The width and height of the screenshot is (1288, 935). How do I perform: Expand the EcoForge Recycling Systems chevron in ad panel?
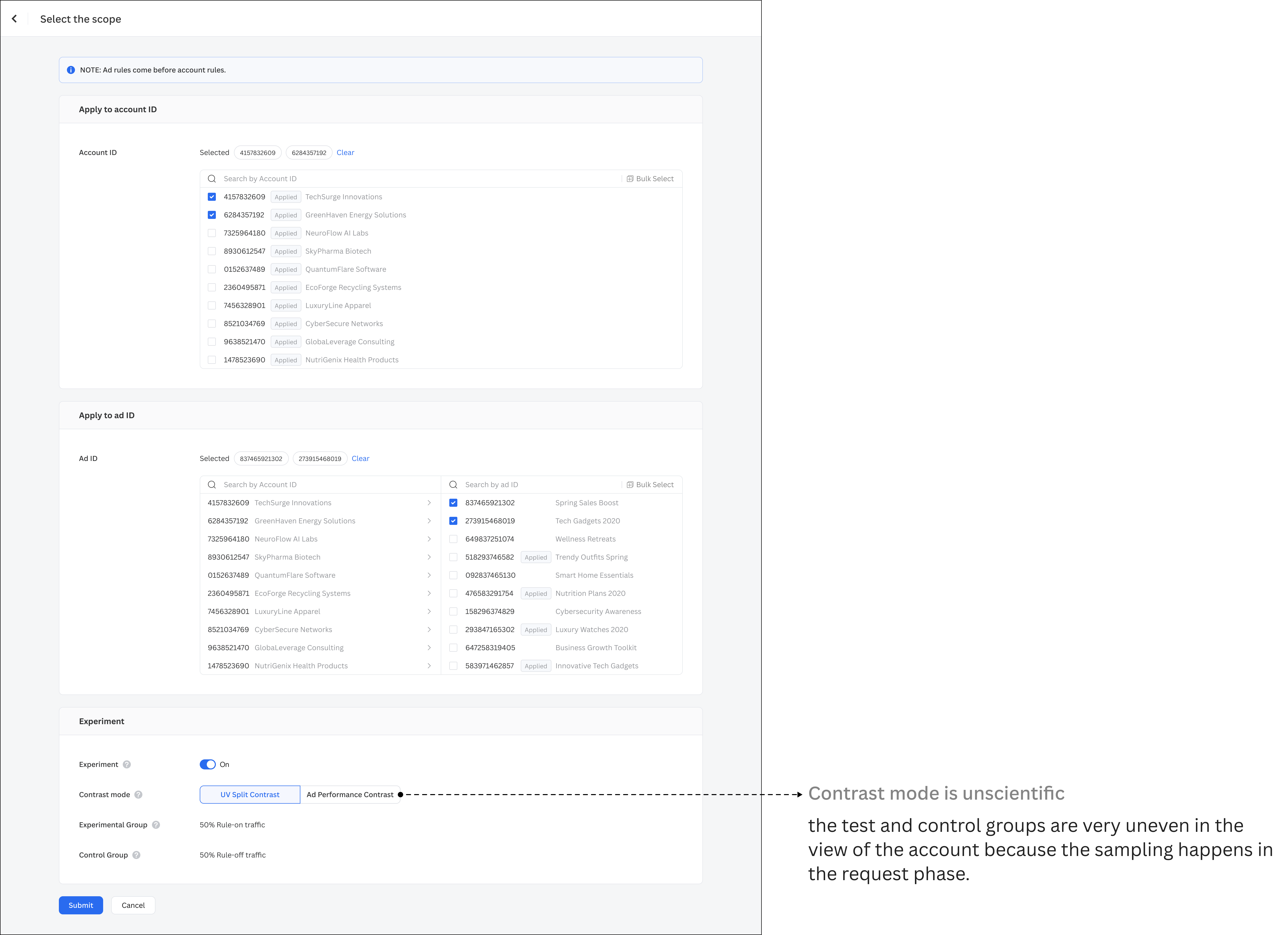(x=429, y=593)
